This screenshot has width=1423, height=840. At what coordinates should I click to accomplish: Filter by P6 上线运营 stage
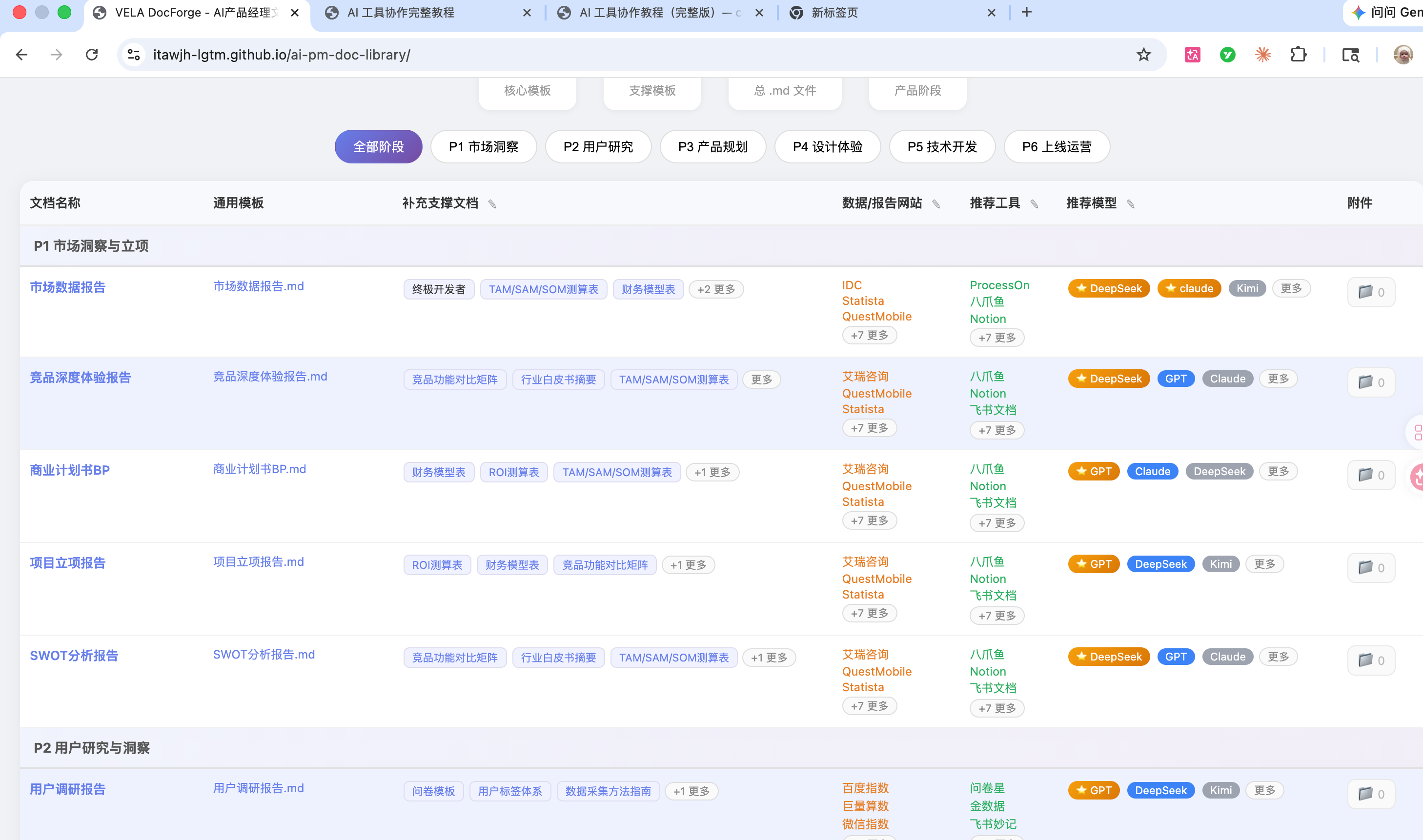[1056, 147]
